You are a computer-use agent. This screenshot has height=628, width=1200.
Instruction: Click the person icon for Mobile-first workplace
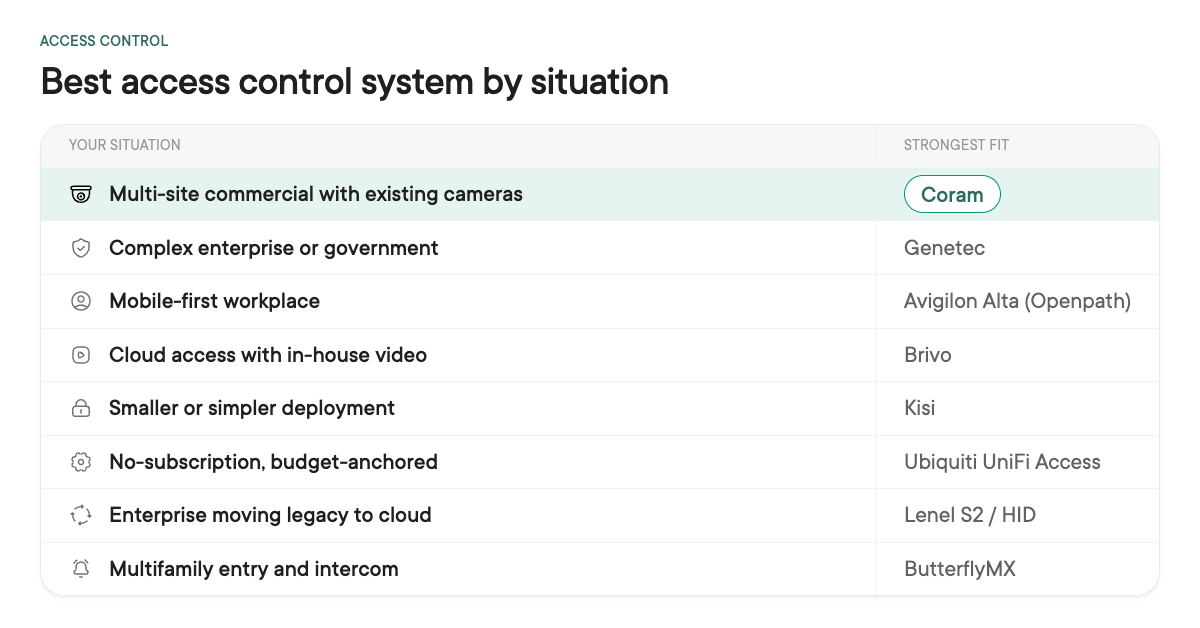[81, 301]
